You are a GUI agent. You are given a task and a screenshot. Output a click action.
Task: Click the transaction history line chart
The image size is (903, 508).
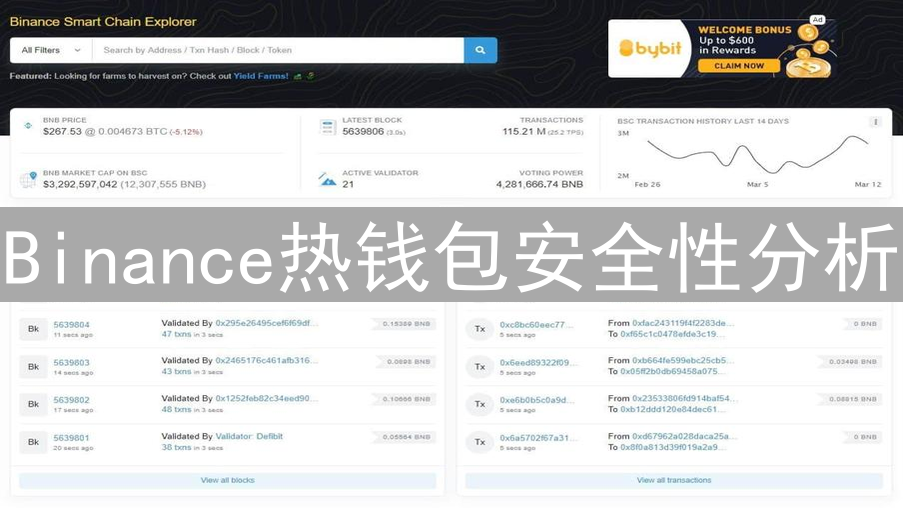[x=757, y=154]
